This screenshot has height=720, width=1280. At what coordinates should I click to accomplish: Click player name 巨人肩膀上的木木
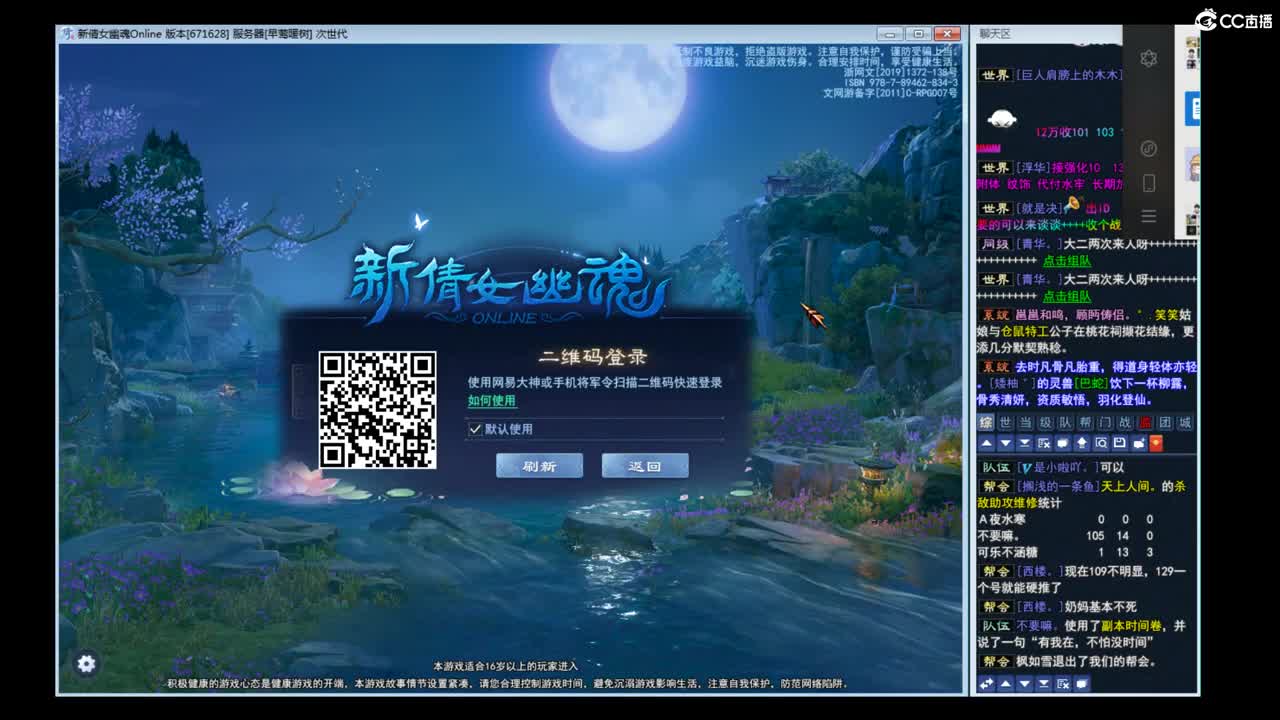click(1069, 75)
